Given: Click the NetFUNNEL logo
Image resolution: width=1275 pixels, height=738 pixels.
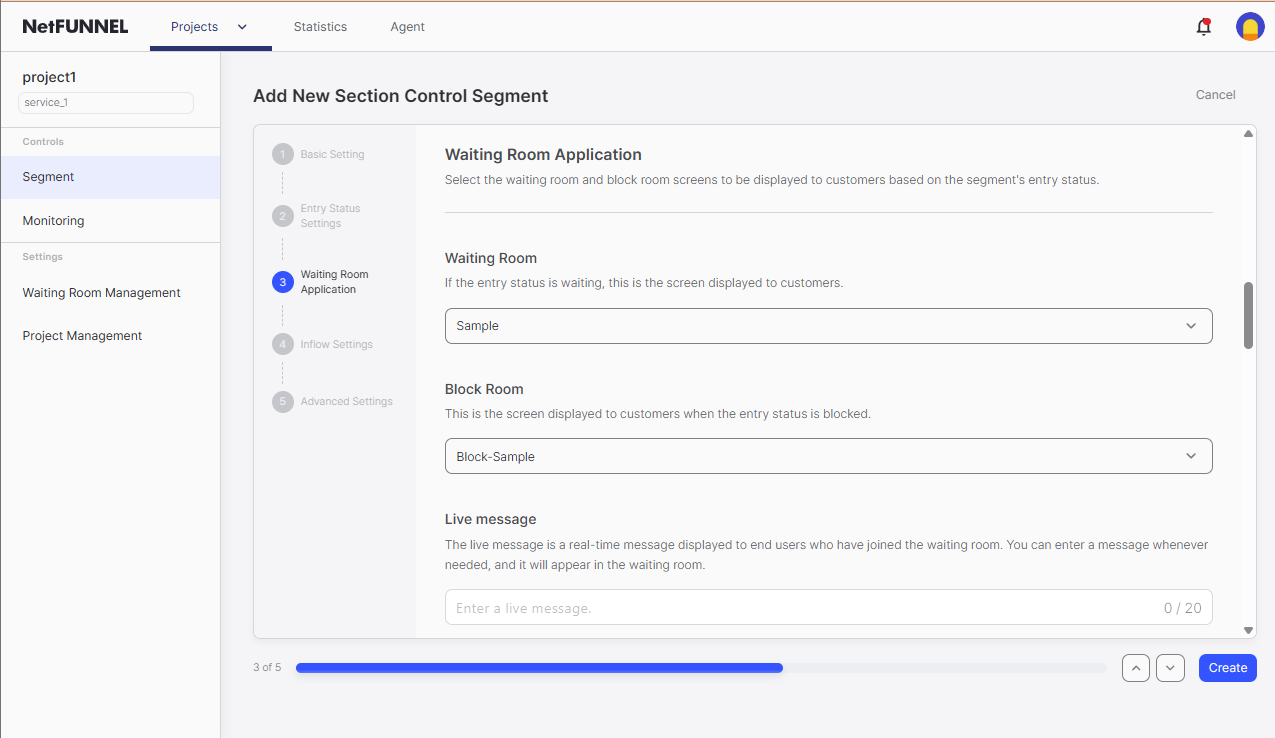Looking at the screenshot, I should pos(75,26).
